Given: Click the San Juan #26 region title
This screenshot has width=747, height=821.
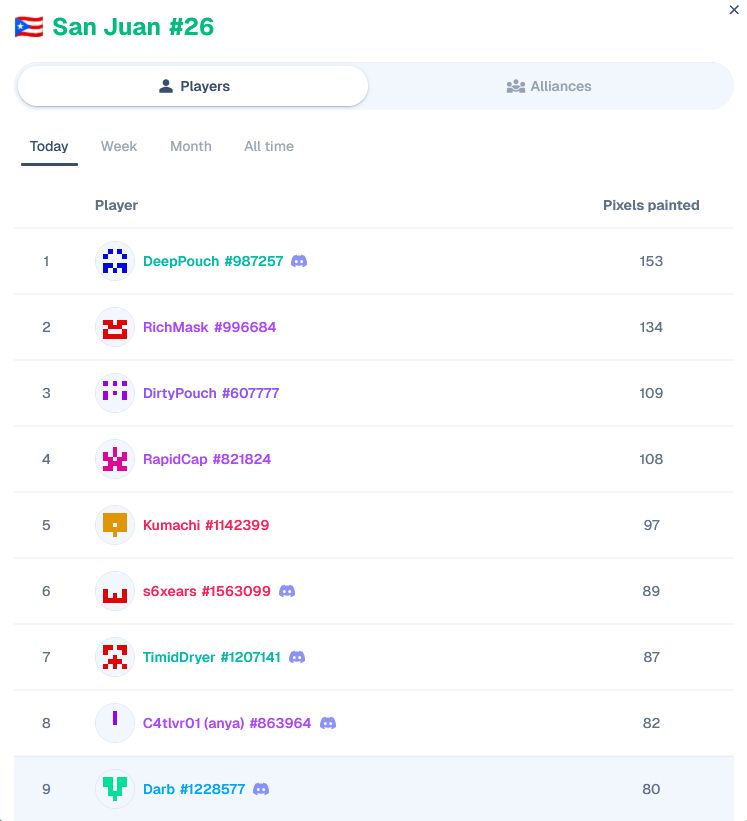Looking at the screenshot, I should point(133,27).
